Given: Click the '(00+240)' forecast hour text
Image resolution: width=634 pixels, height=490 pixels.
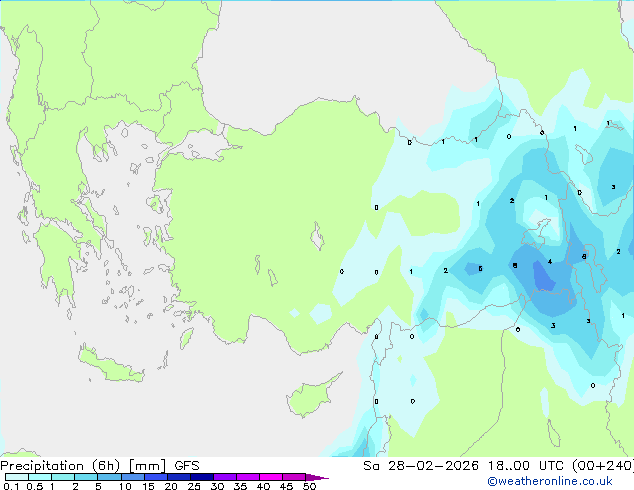Looking at the screenshot, I should point(603,466).
